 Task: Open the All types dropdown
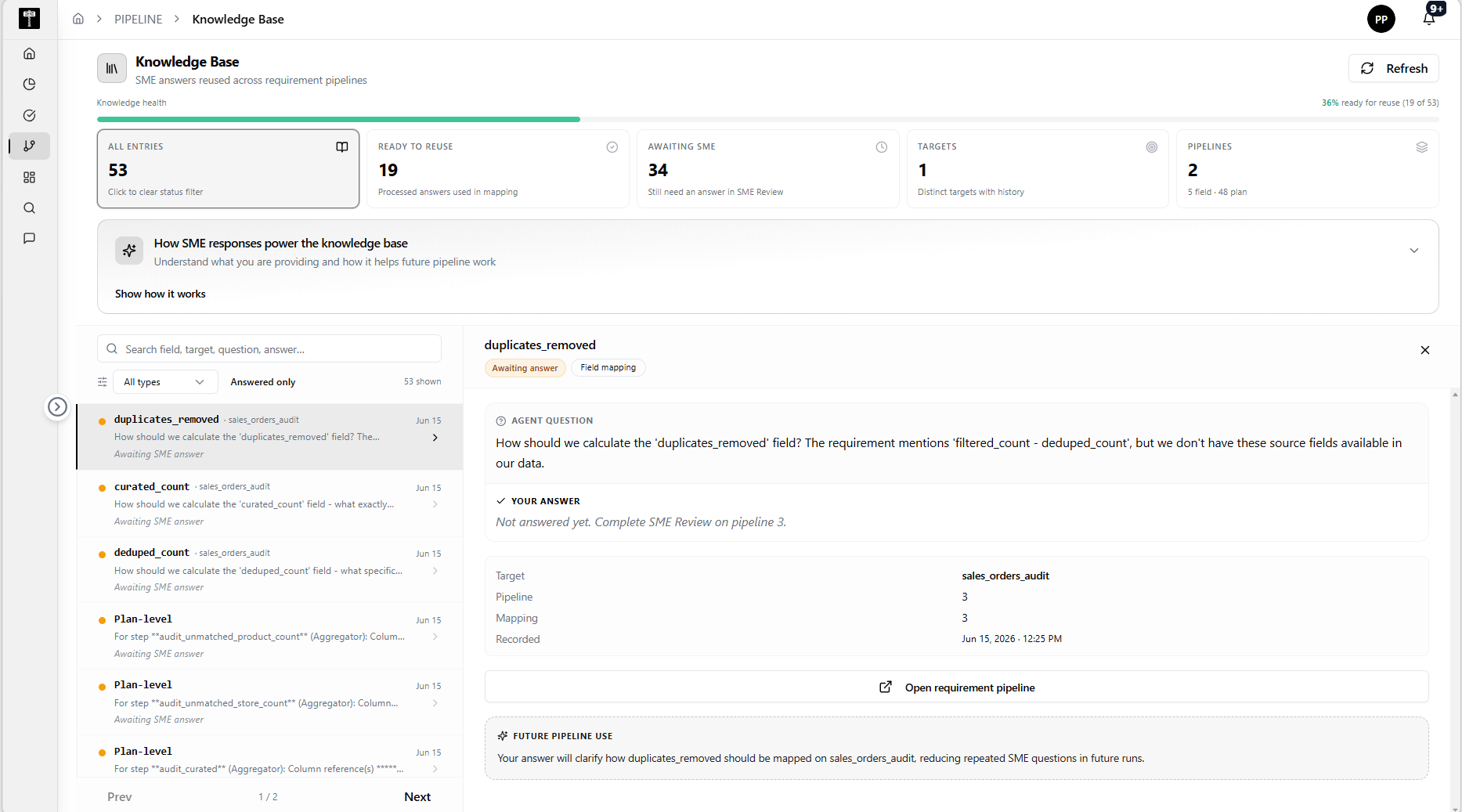click(x=164, y=382)
